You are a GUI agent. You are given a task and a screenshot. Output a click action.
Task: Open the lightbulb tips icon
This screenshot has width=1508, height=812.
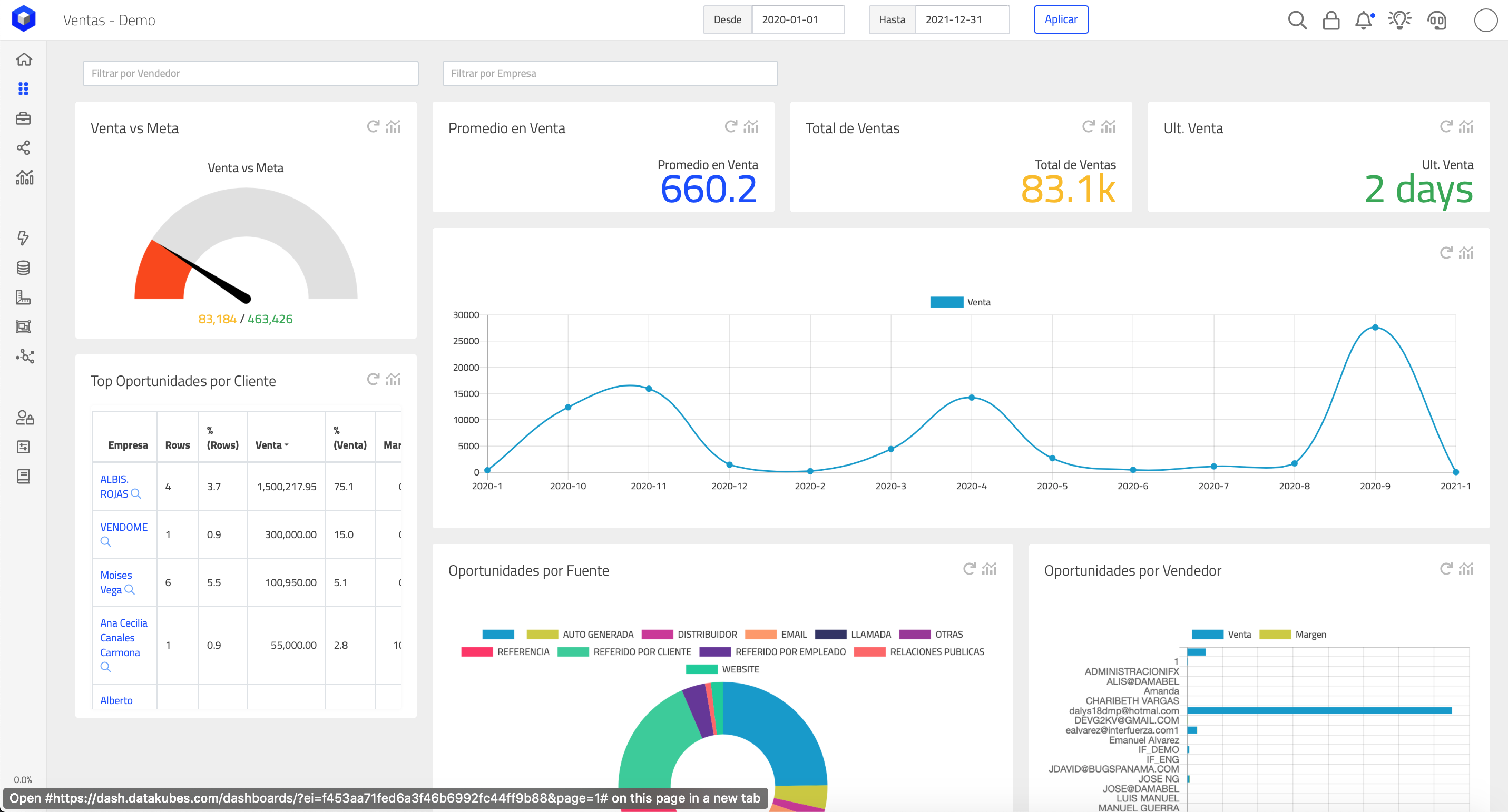click(x=1399, y=21)
